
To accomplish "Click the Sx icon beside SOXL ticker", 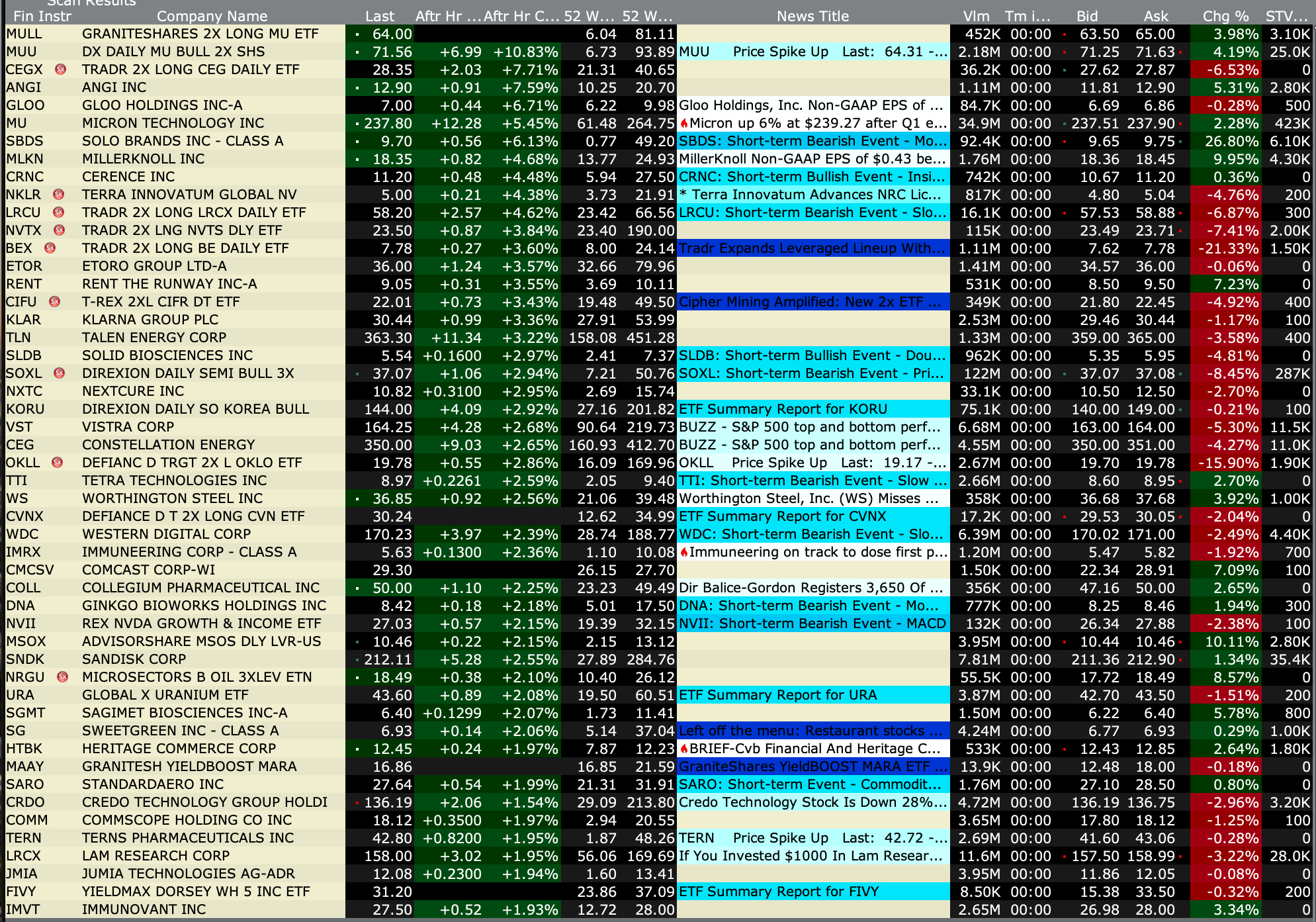I will click(x=59, y=373).
